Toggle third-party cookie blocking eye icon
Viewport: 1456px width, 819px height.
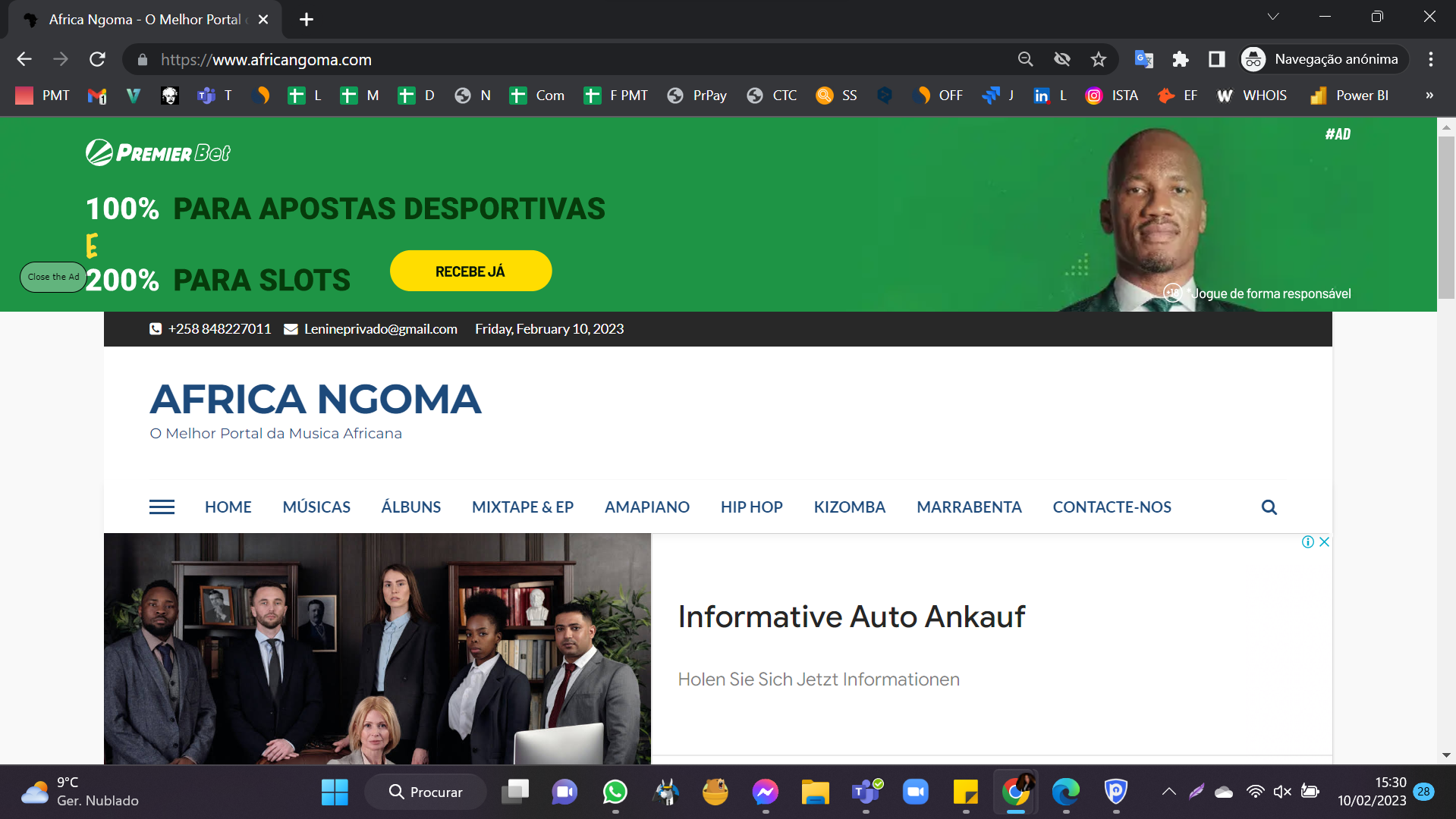pos(1061,59)
